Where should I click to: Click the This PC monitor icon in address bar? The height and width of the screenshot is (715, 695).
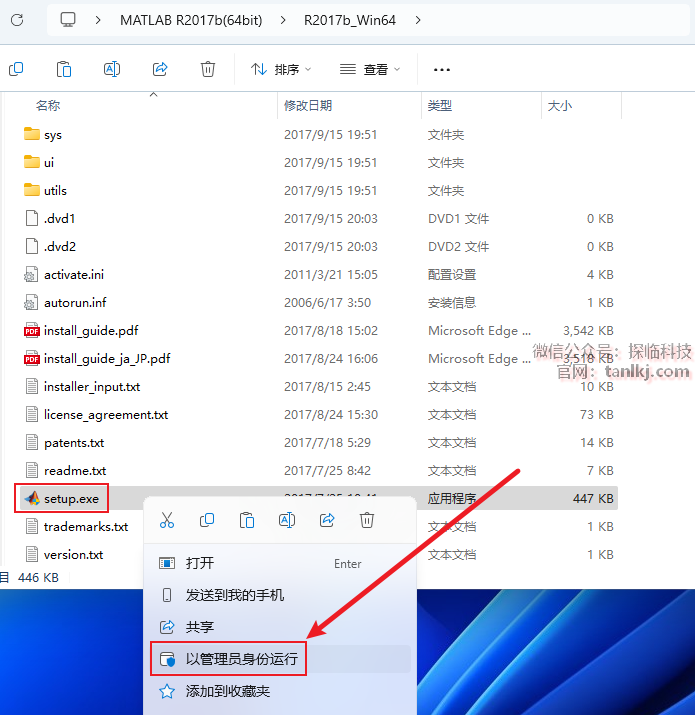click(68, 20)
